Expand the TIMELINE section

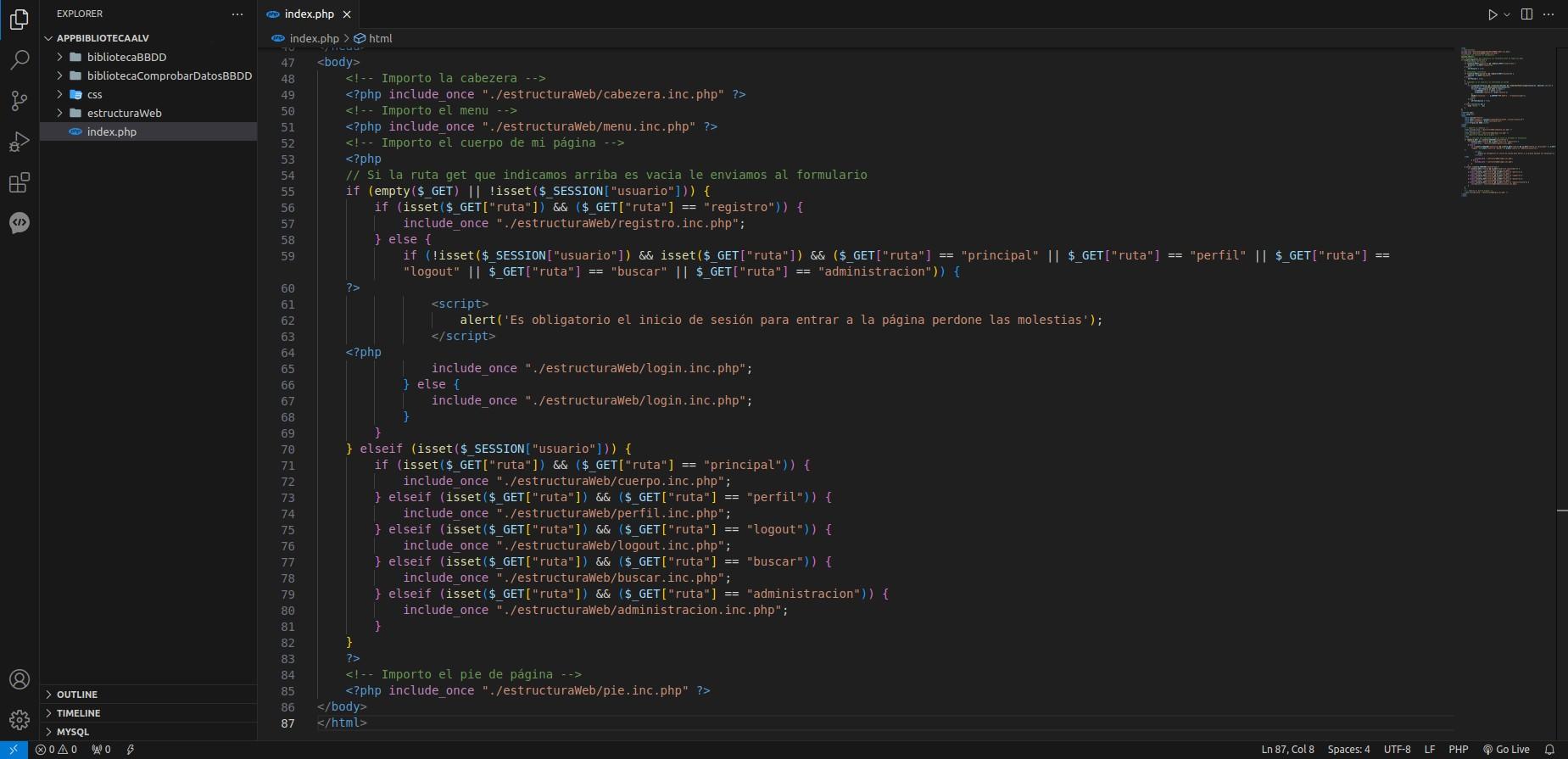click(148, 713)
